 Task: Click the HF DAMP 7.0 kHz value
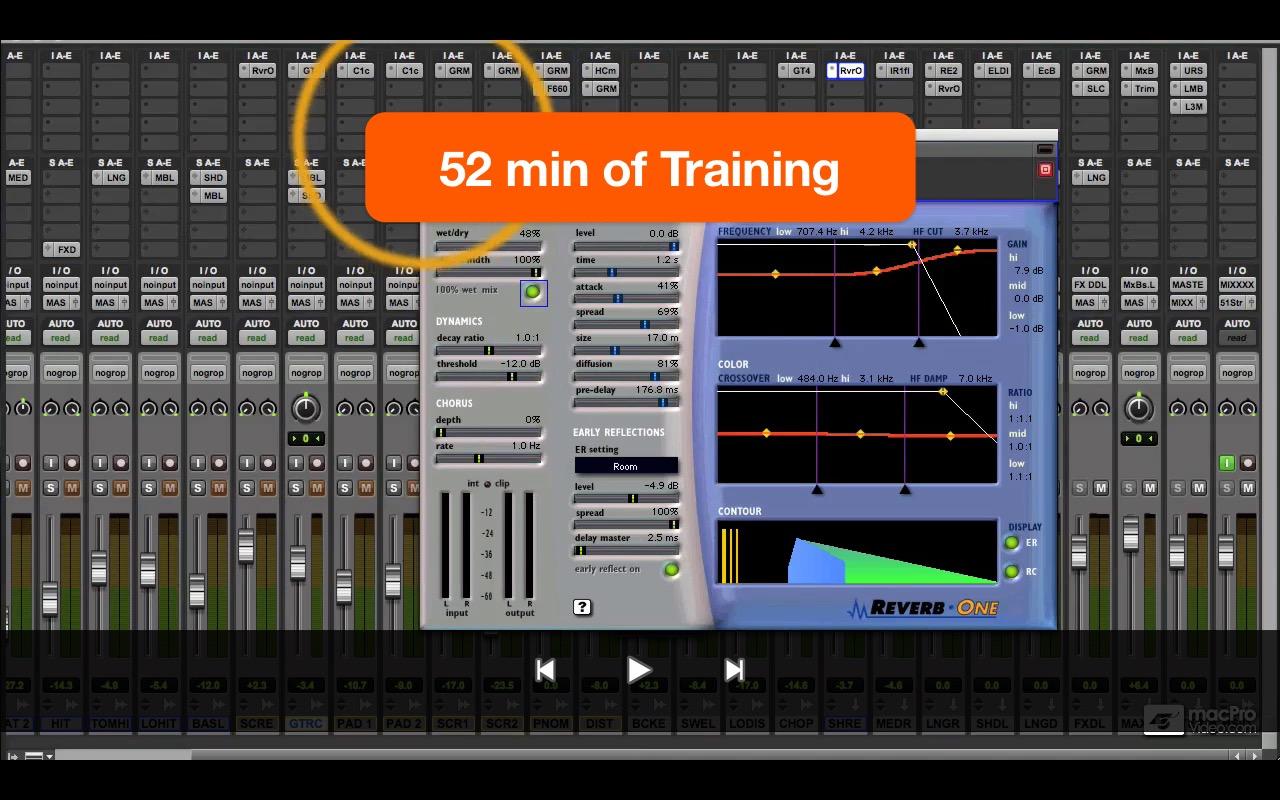click(975, 379)
